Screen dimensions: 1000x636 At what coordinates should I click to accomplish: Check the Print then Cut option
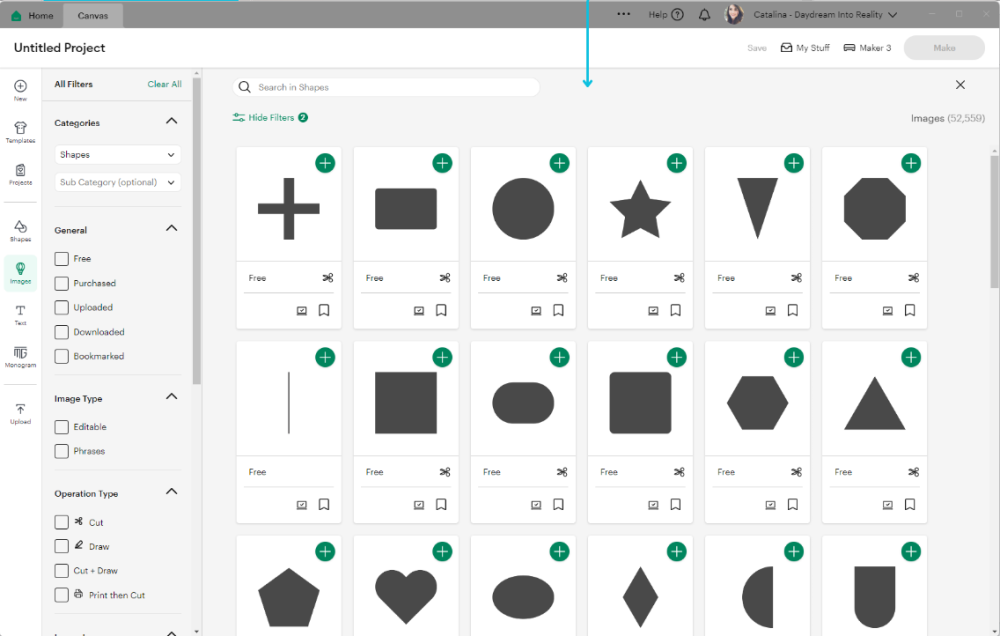61,595
